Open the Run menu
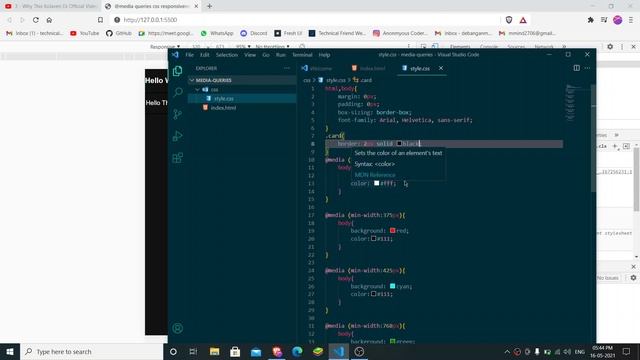 click(280, 55)
